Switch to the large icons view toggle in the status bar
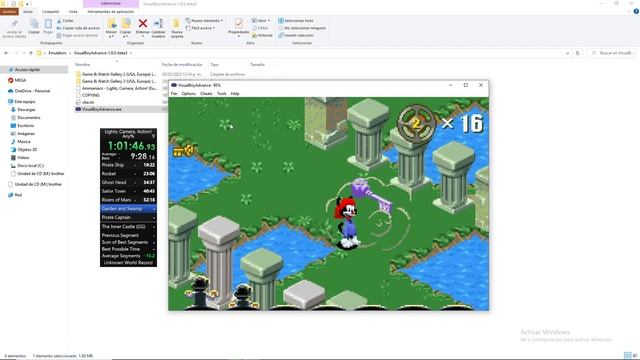 635,356
